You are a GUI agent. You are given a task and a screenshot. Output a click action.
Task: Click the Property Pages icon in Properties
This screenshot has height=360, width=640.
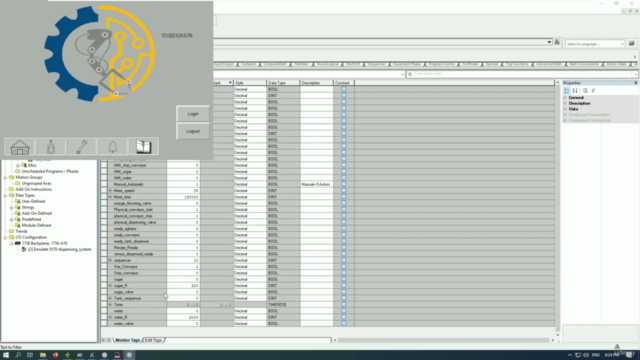pos(585,91)
